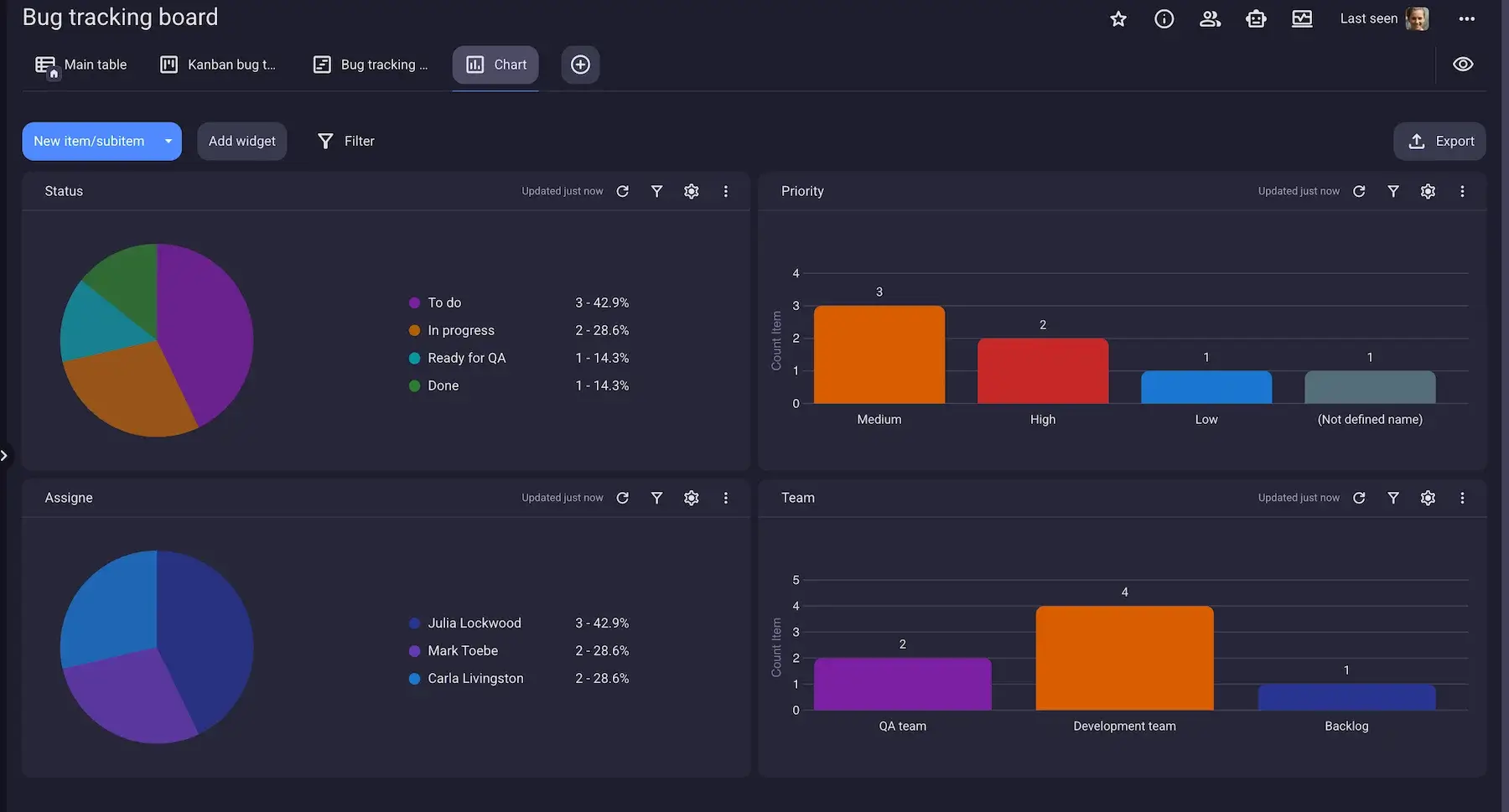The width and height of the screenshot is (1509, 812).
Task: Filter the Priority widget
Action: point(1393,191)
